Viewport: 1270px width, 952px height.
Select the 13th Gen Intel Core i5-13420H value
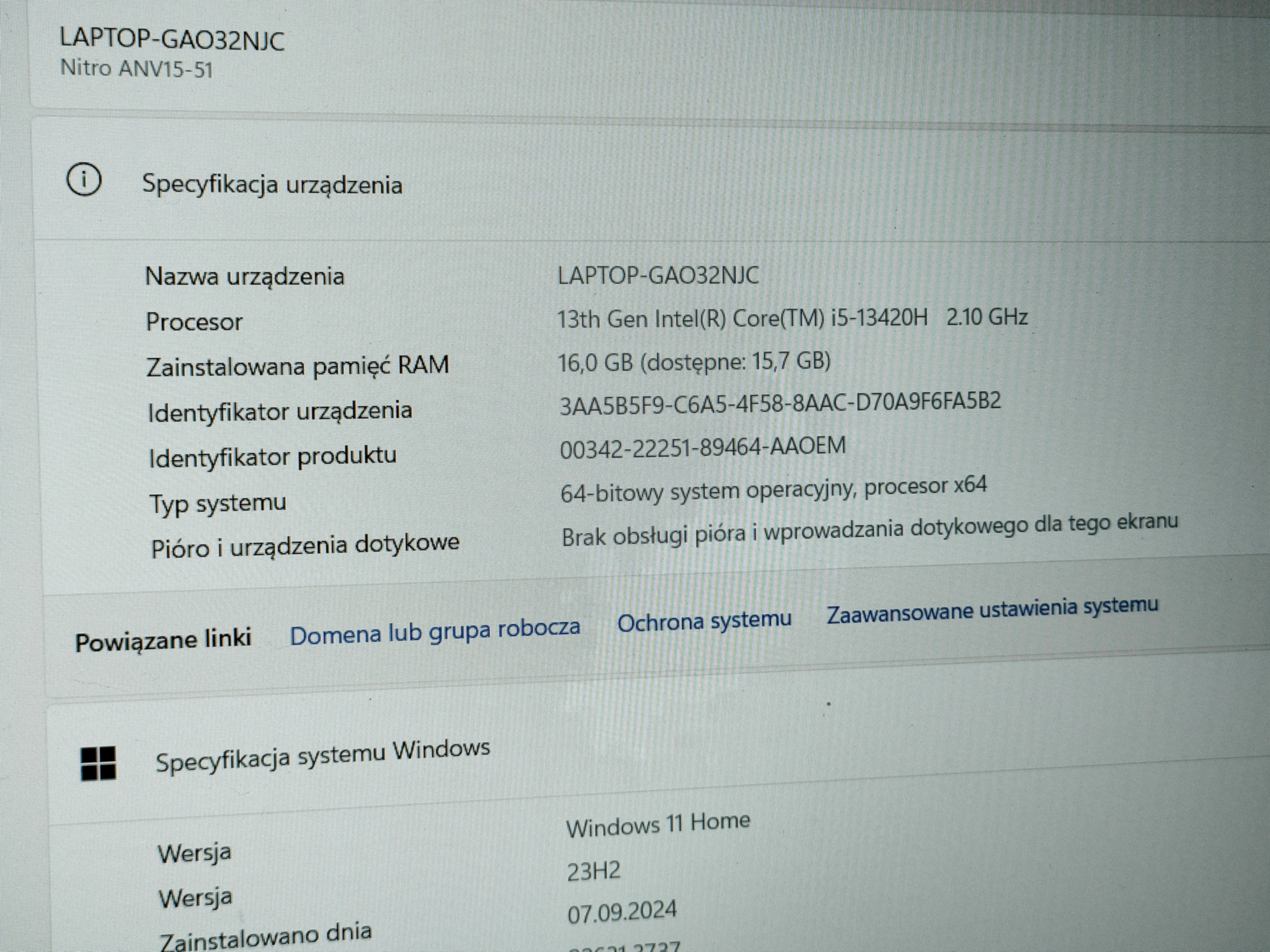tap(792, 317)
